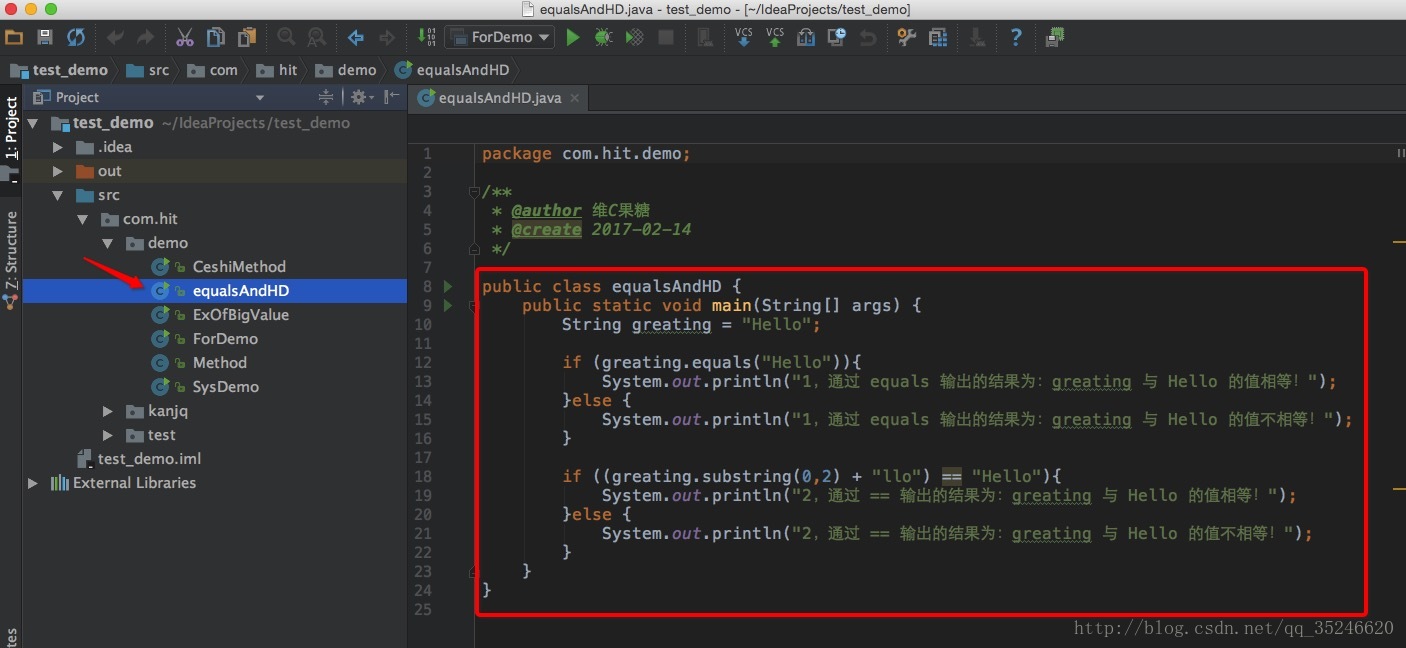
Task: Open the ForDemo class in project tree
Action: click(x=225, y=339)
